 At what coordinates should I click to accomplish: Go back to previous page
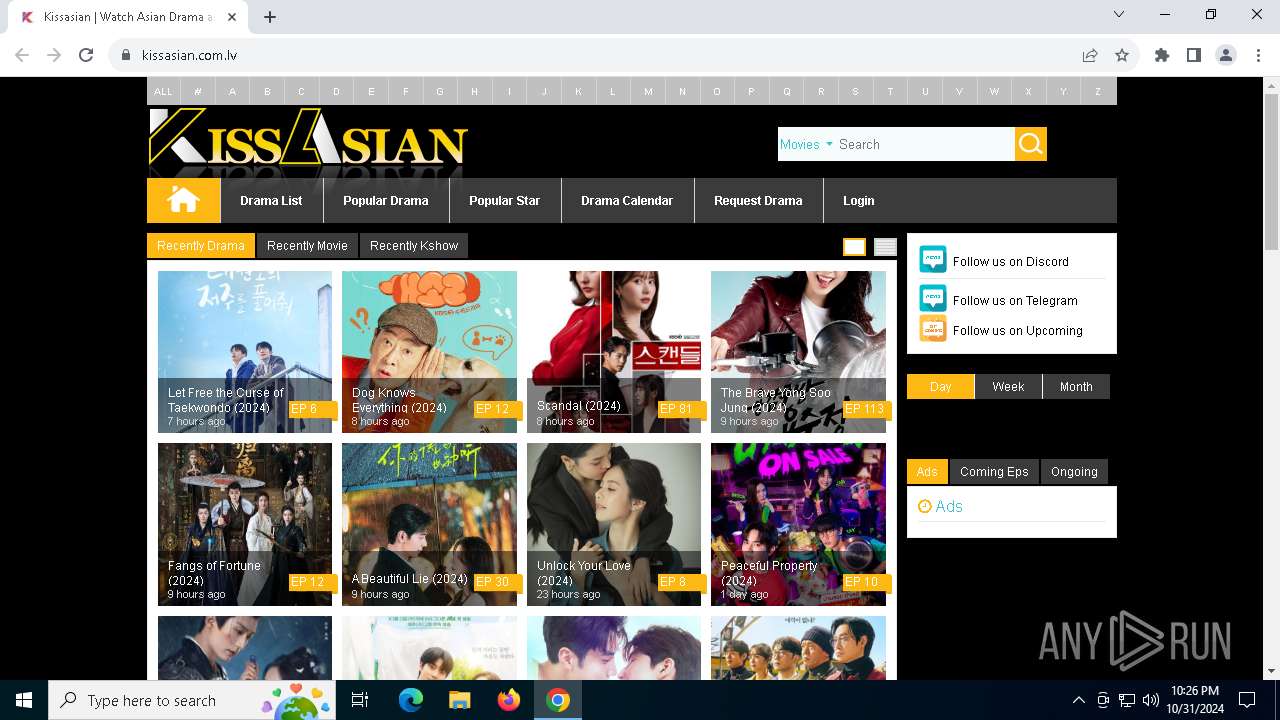[22, 55]
